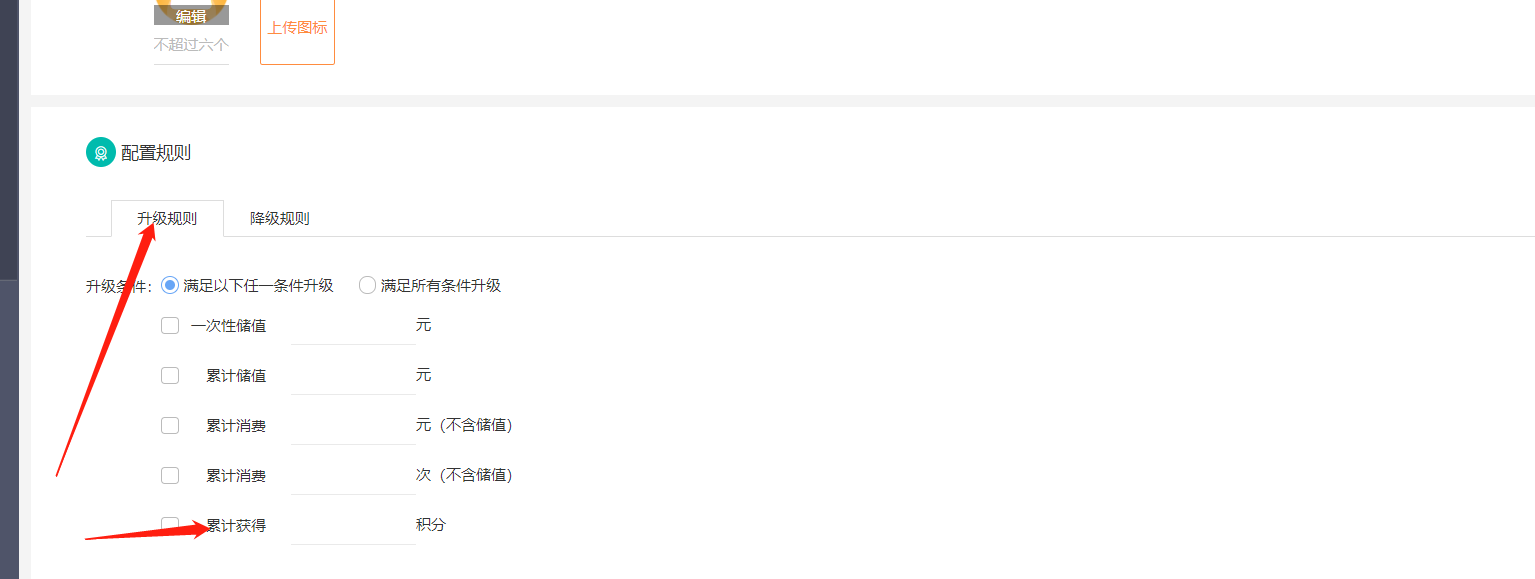
Task: Select the 满足以下任一条件升级 radio option
Action: click(170, 285)
